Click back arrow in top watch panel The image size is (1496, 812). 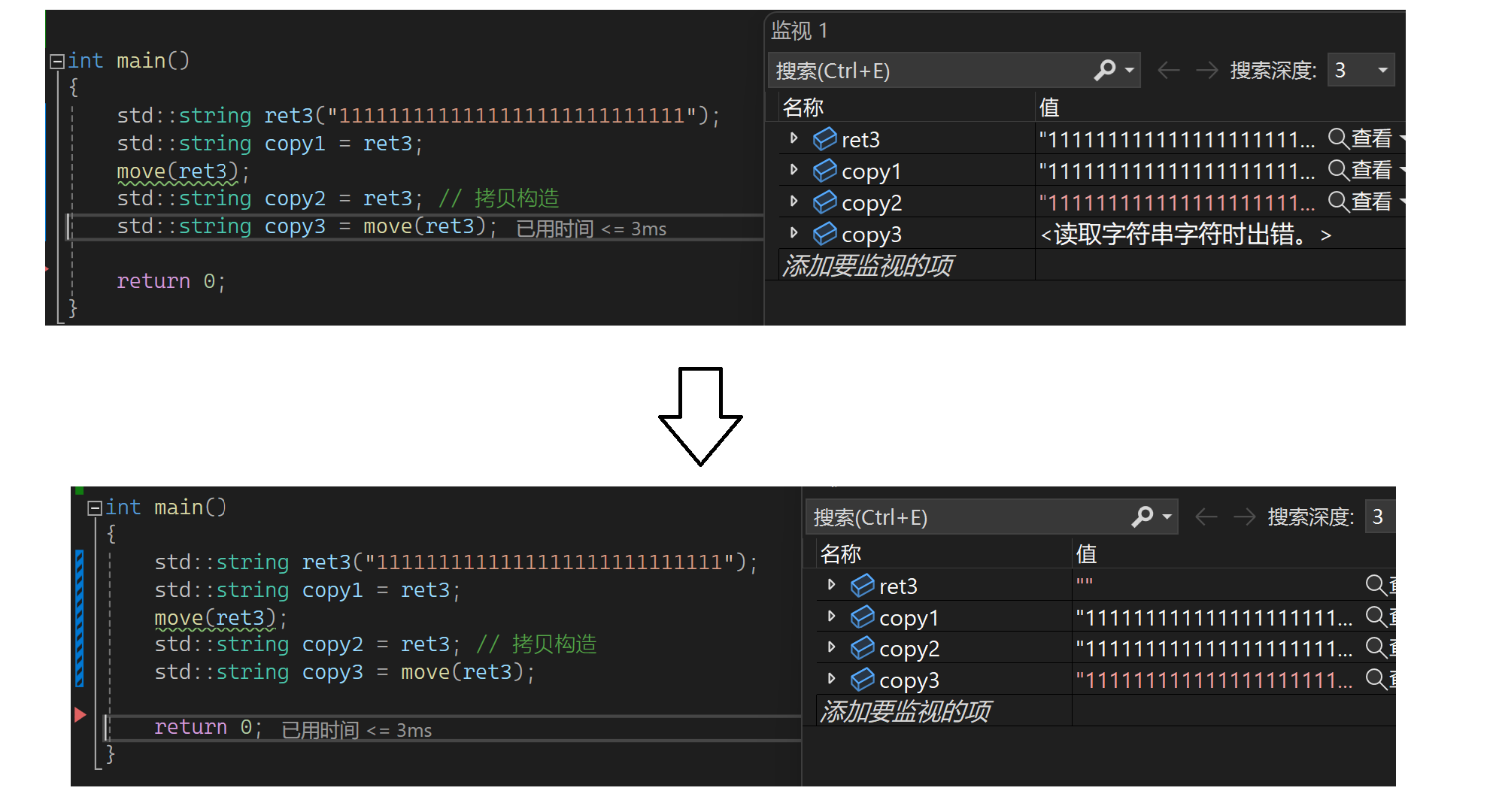1168,71
